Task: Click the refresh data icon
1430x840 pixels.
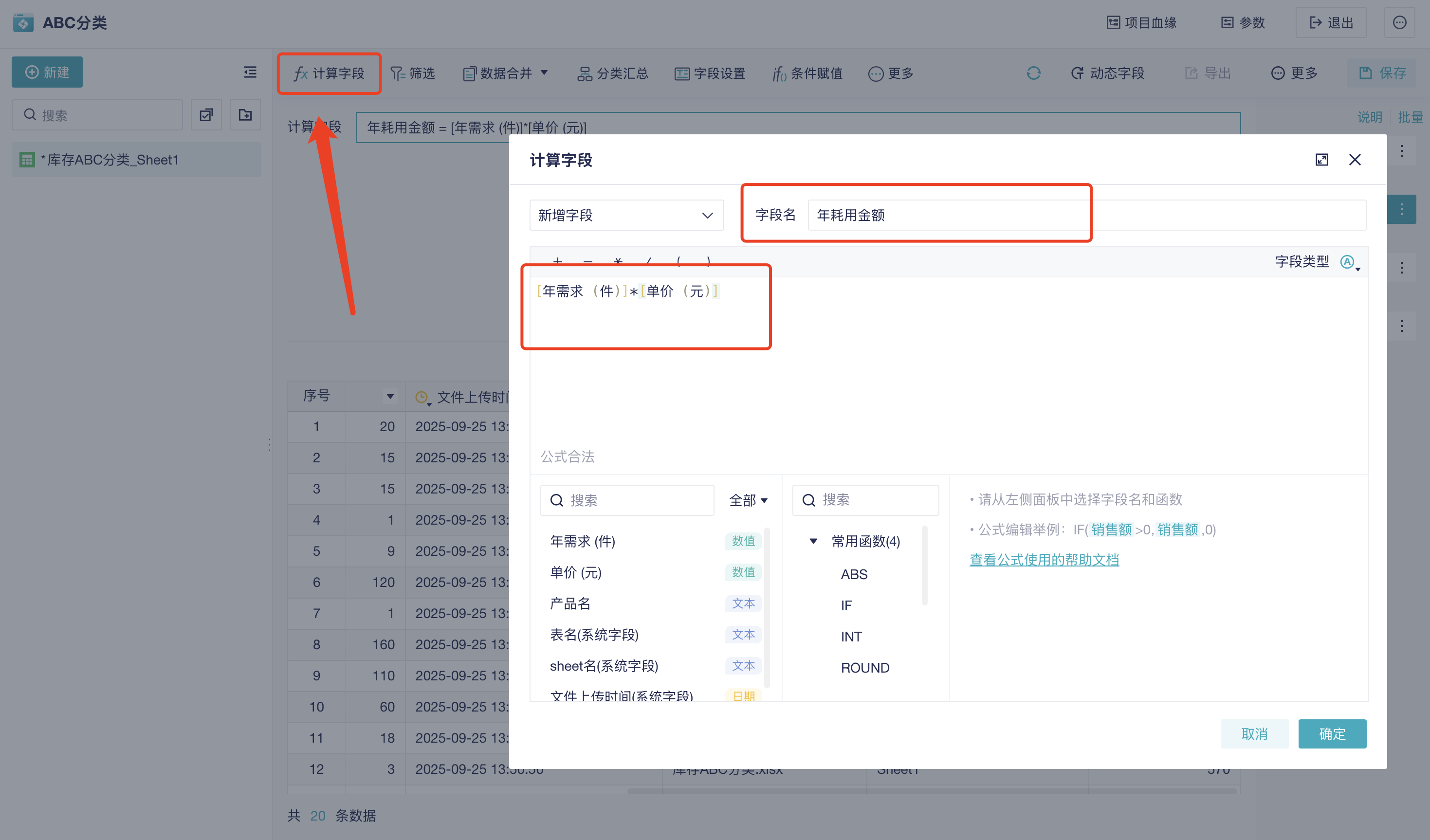Action: [x=1033, y=73]
